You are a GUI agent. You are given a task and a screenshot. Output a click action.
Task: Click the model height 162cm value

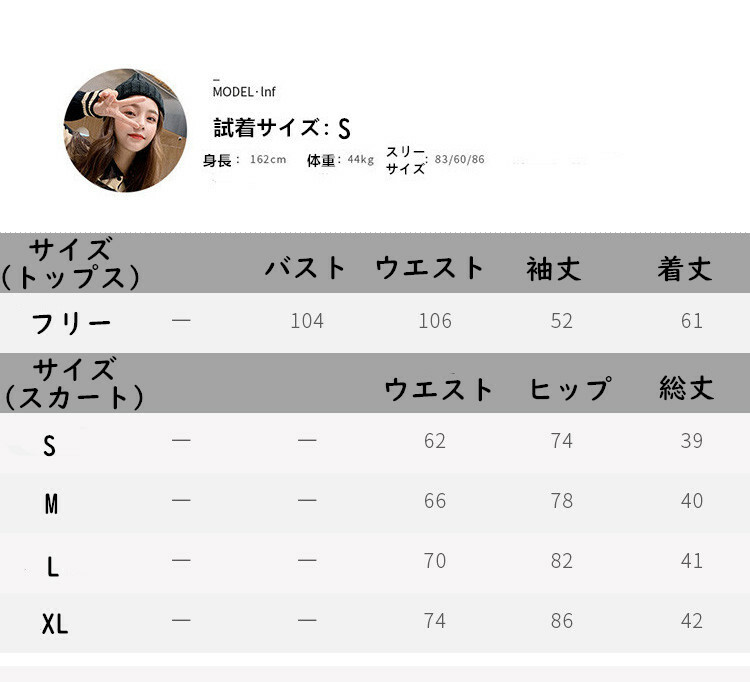point(268,160)
